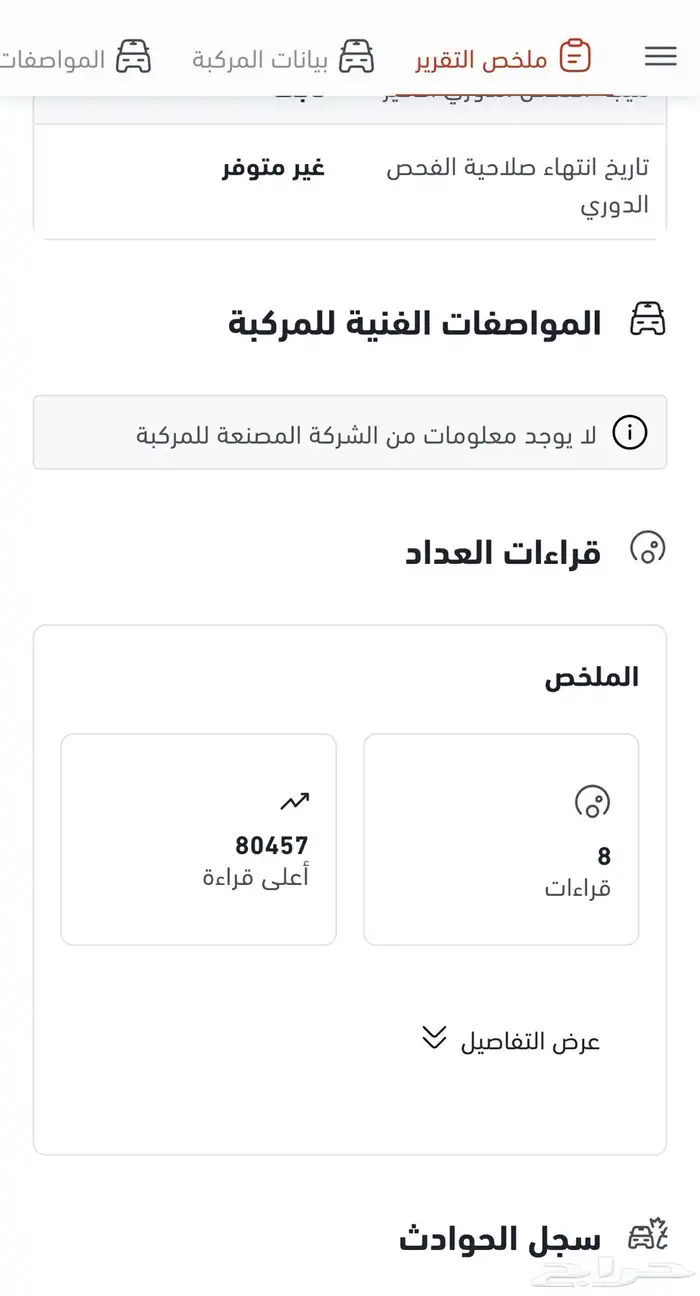Click the gauge icon above the 8 readings count
700x1296 pixels.
594,800
